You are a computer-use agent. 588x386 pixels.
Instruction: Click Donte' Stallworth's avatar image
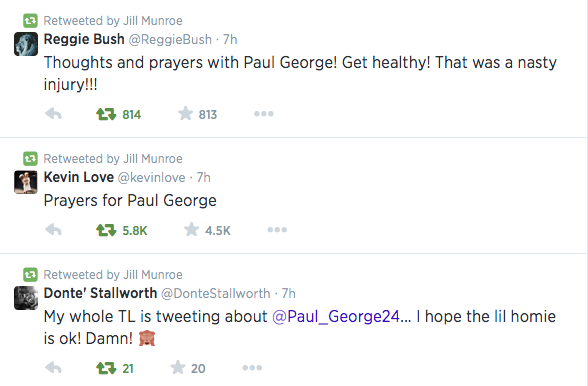[26, 298]
